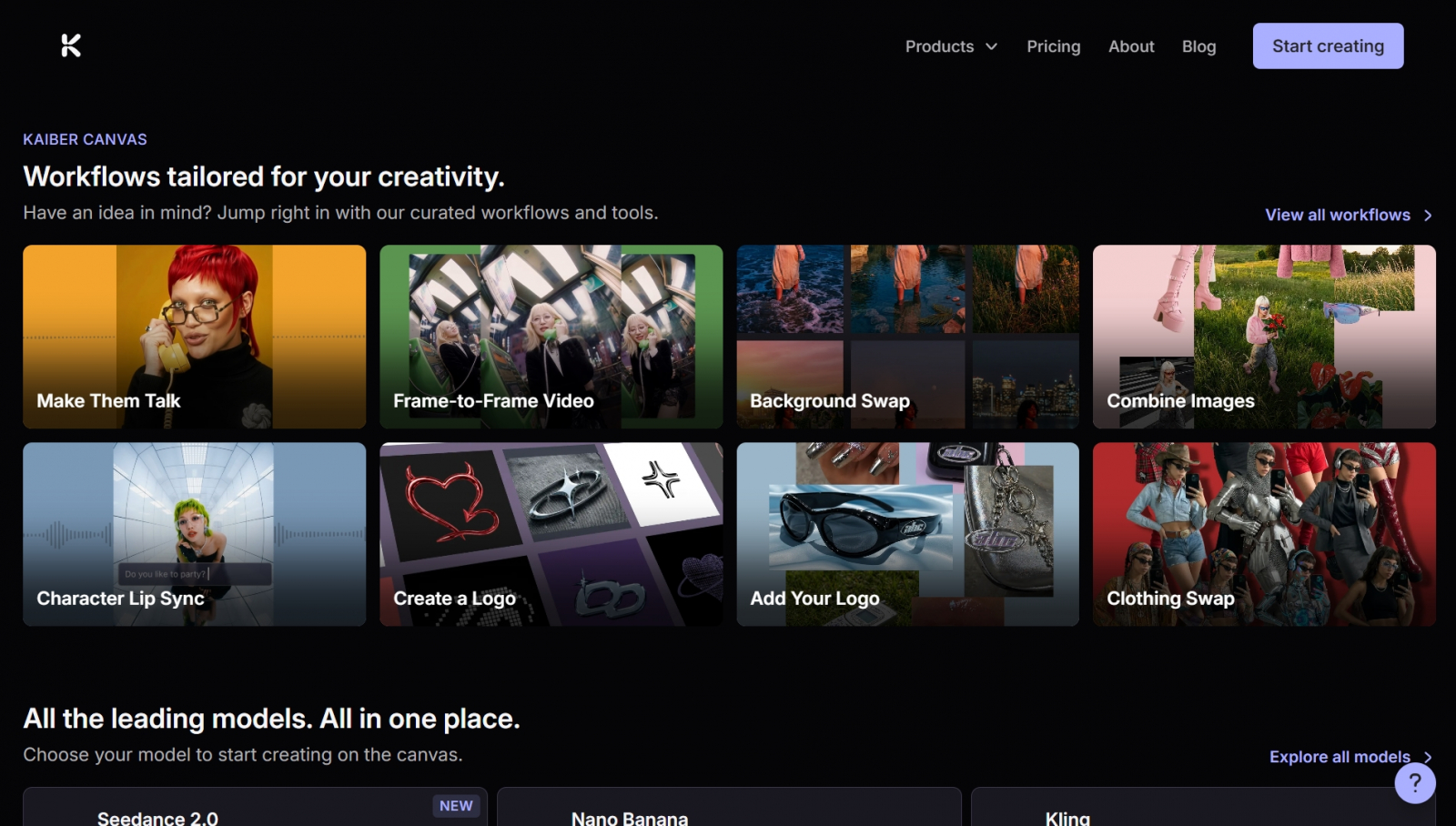
Task: Follow the View all workflows link
Action: [x=1349, y=215]
